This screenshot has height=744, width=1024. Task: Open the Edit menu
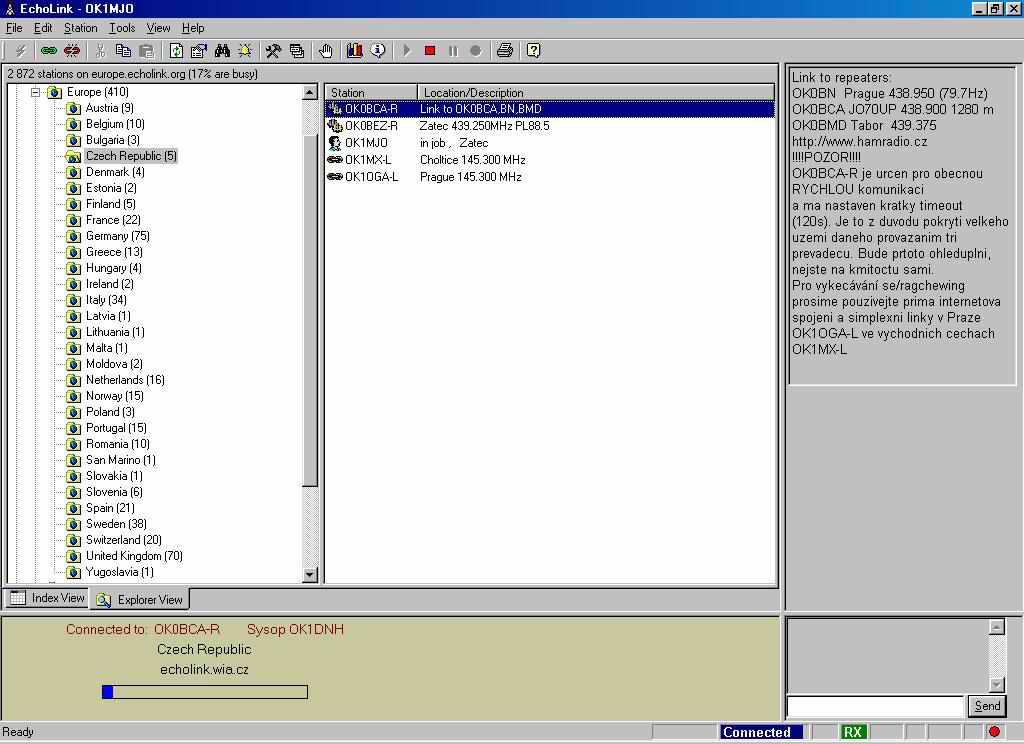tap(43, 28)
